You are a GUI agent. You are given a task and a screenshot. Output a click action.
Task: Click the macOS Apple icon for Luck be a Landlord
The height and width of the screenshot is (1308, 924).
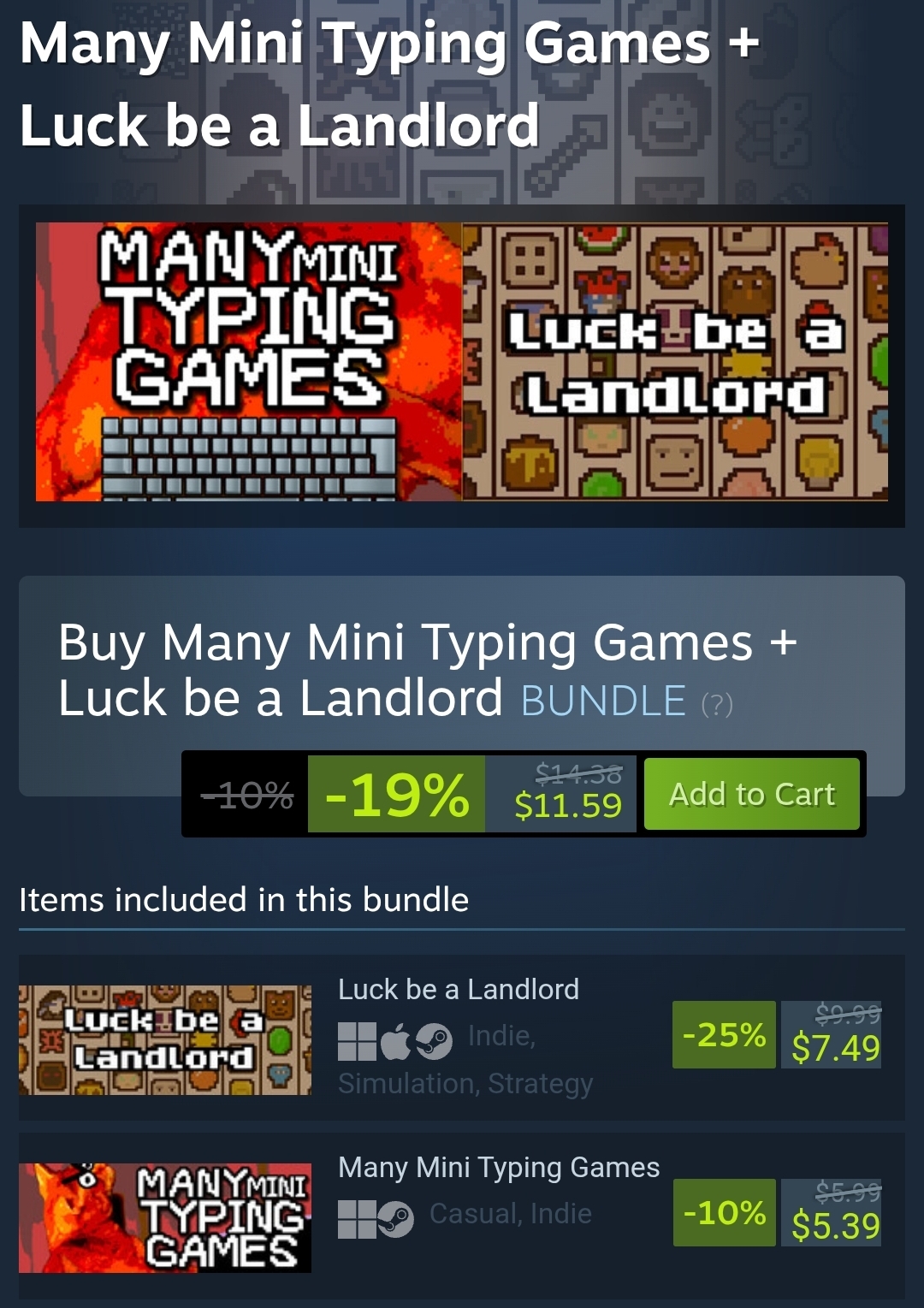[395, 1041]
